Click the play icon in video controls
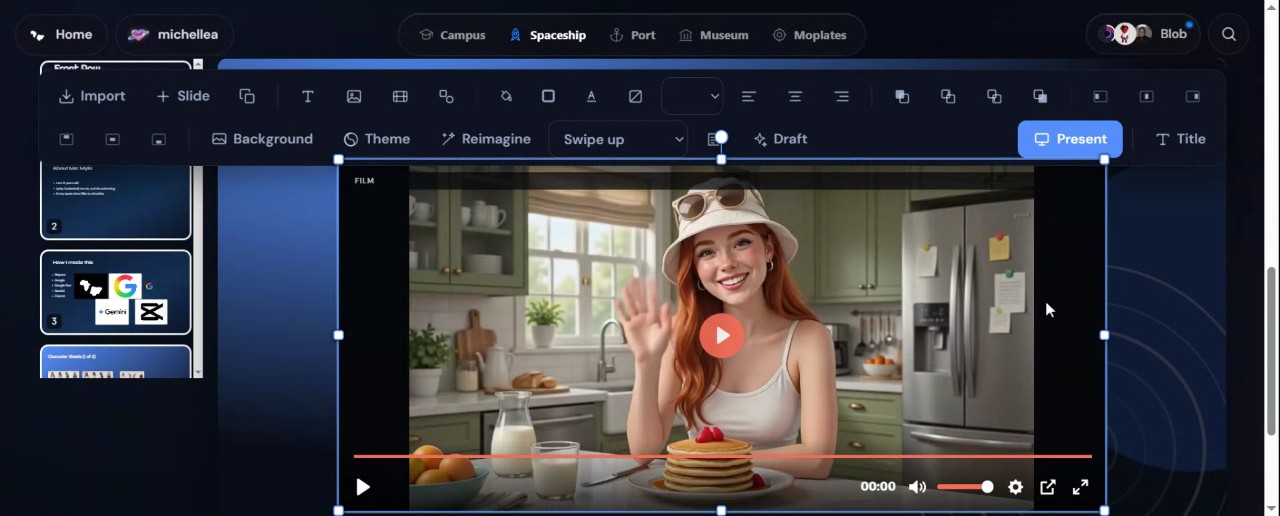This screenshot has width=1280, height=516. pos(363,487)
